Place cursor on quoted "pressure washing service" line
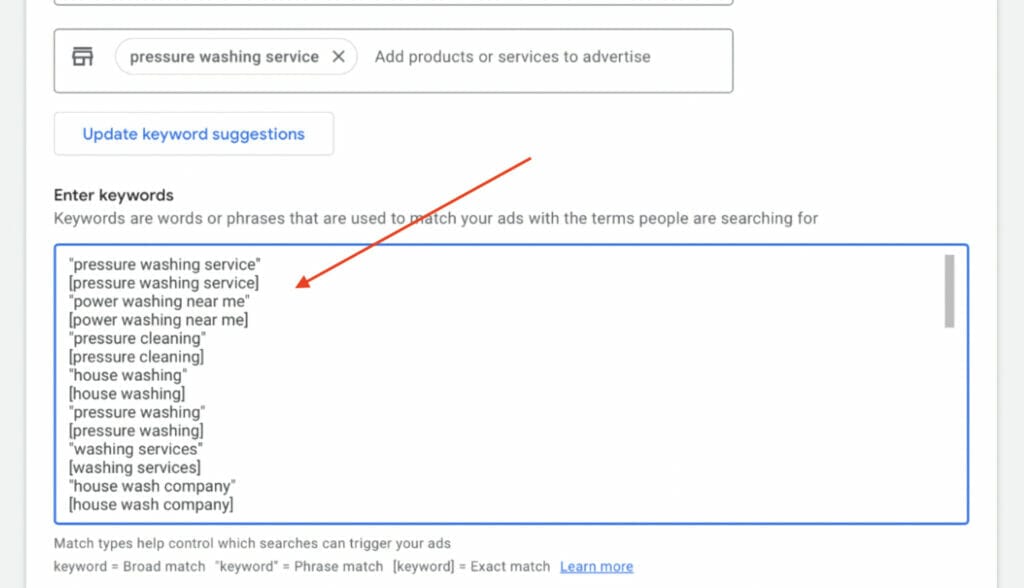 [x=165, y=265]
